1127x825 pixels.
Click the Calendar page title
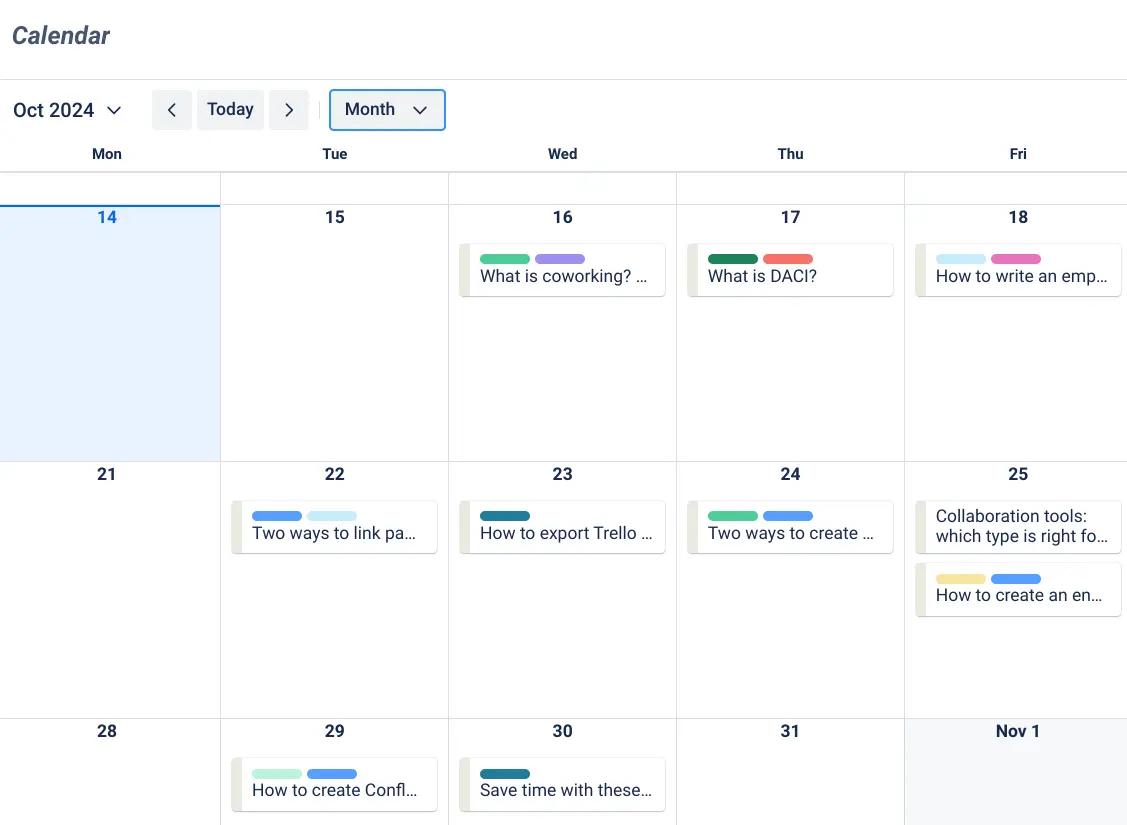pos(61,35)
